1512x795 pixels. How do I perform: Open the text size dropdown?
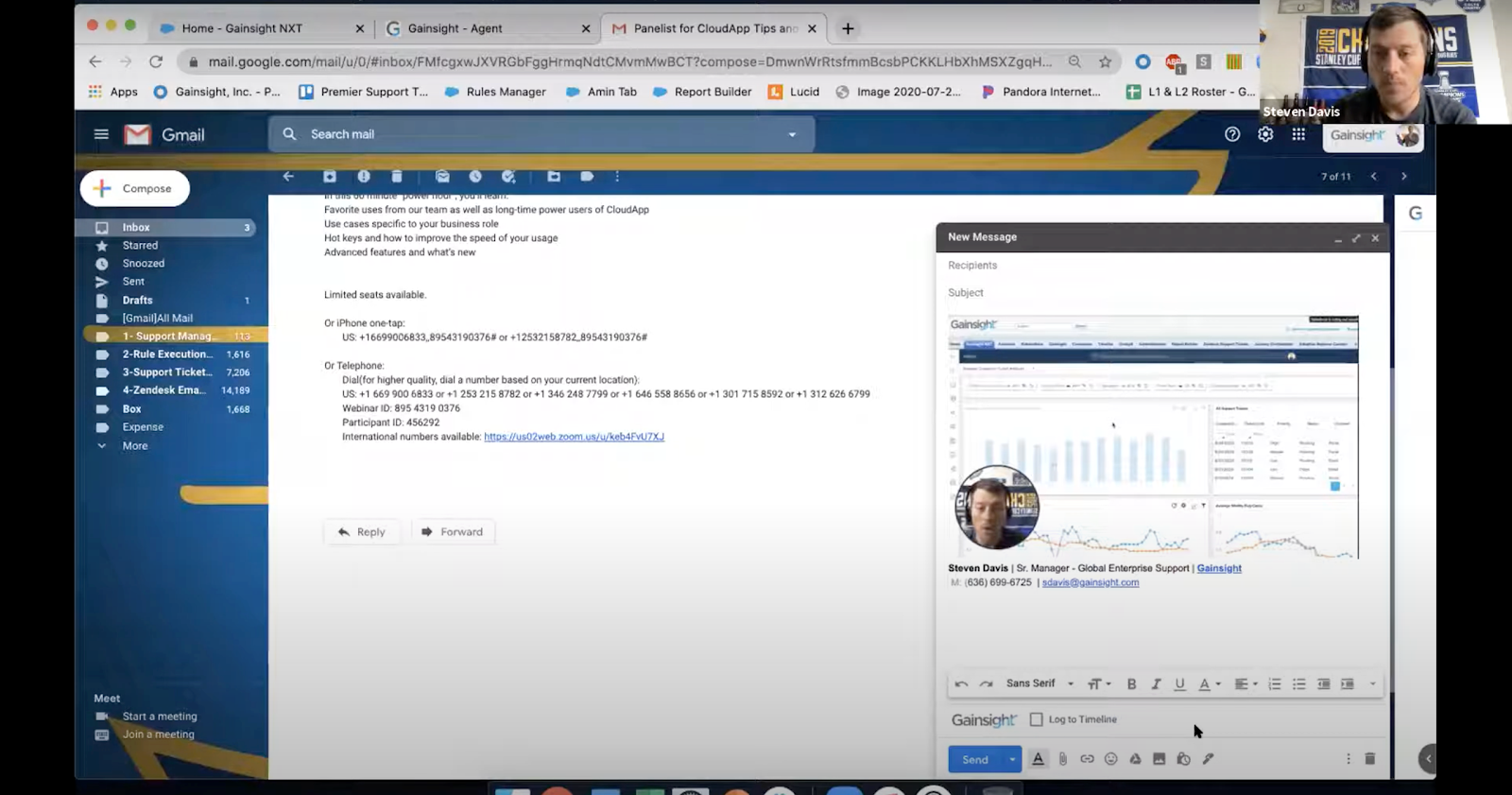1099,684
